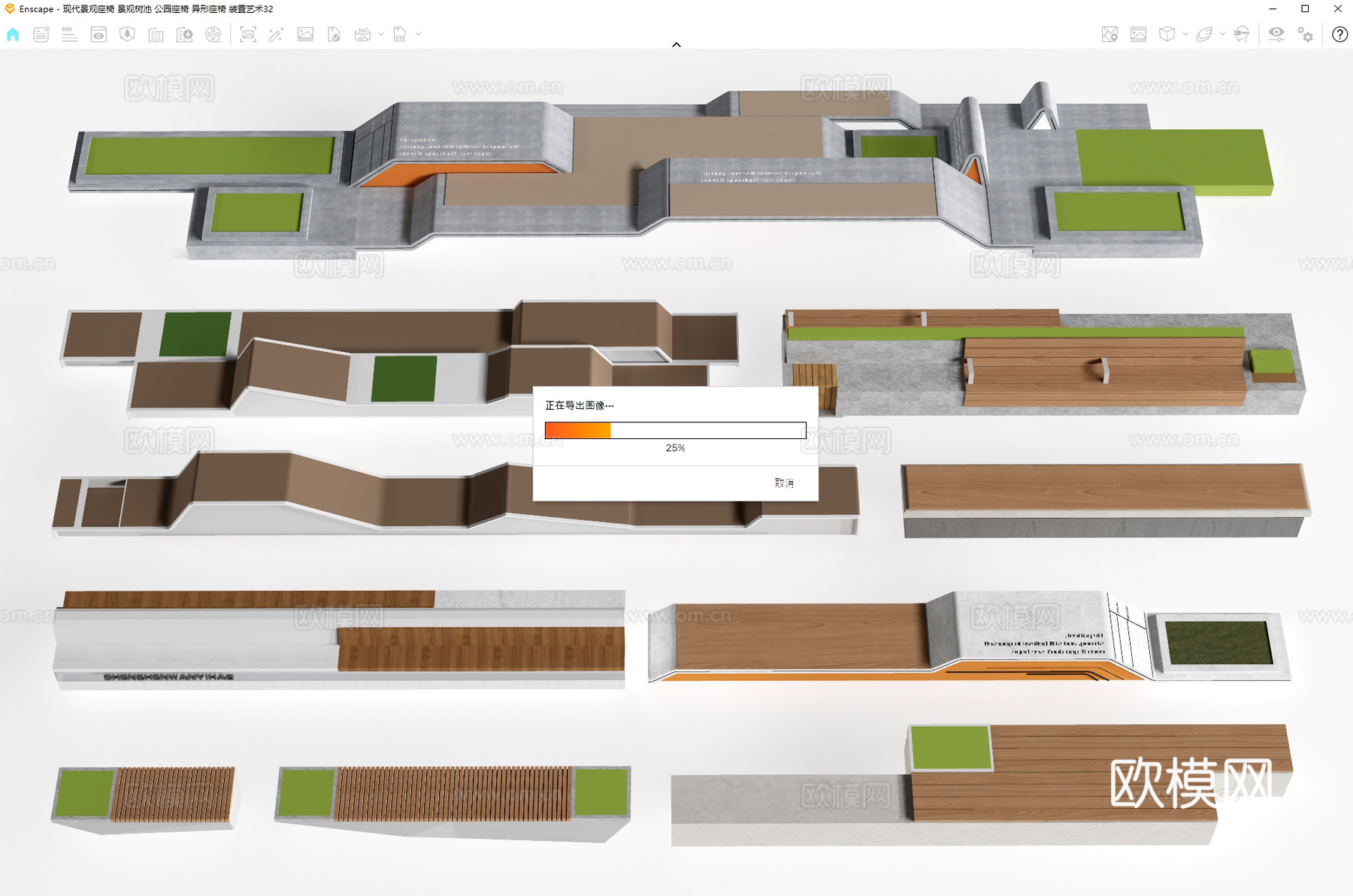
Task: Open general settings gears icon
Action: [1306, 35]
